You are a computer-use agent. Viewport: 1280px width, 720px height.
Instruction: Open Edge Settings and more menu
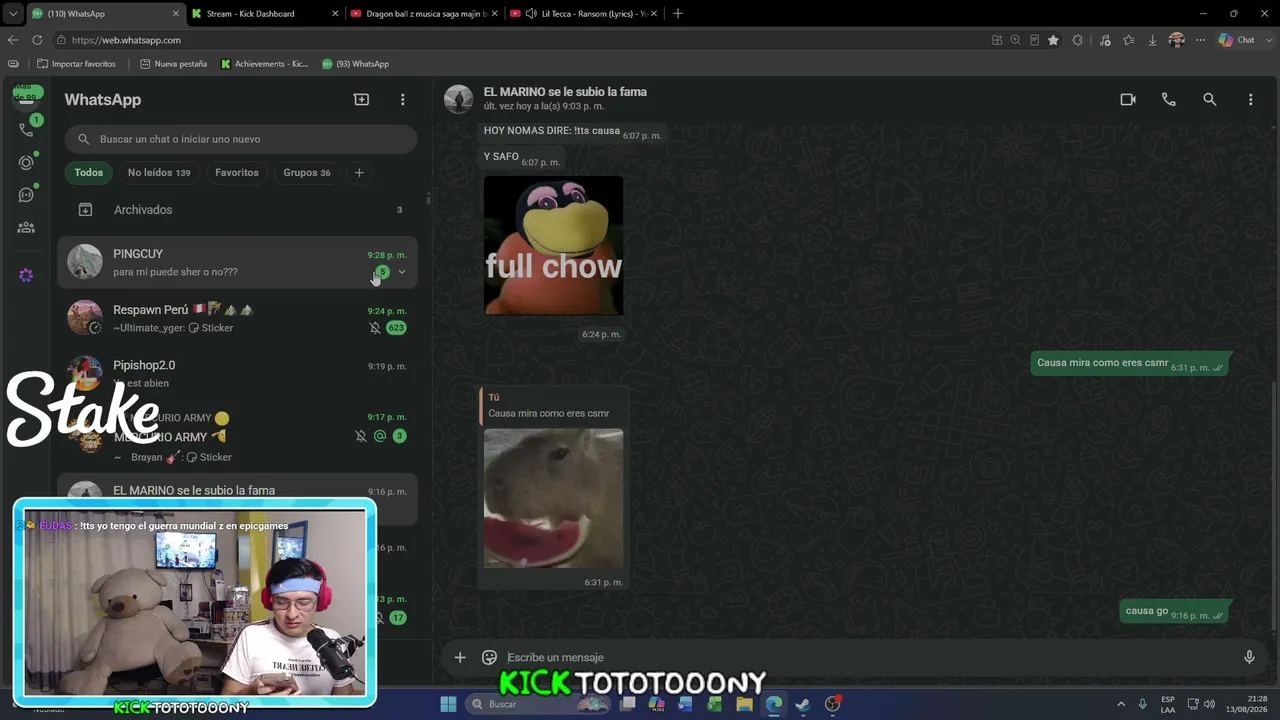tap(1198, 40)
